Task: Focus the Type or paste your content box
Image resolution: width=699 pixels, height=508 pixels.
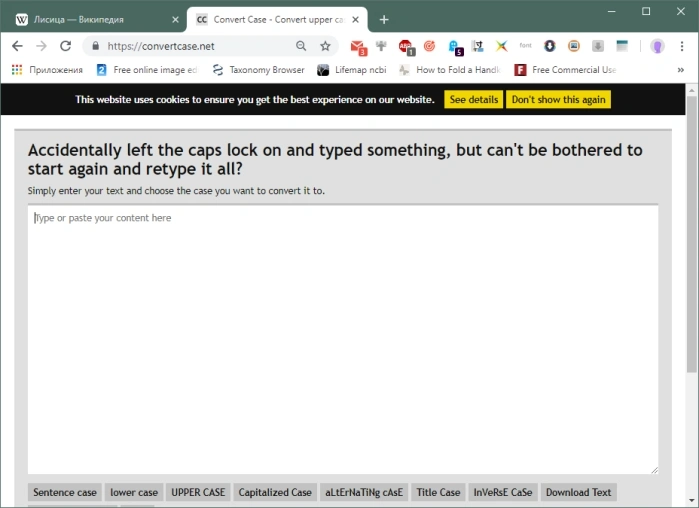Action: point(343,340)
